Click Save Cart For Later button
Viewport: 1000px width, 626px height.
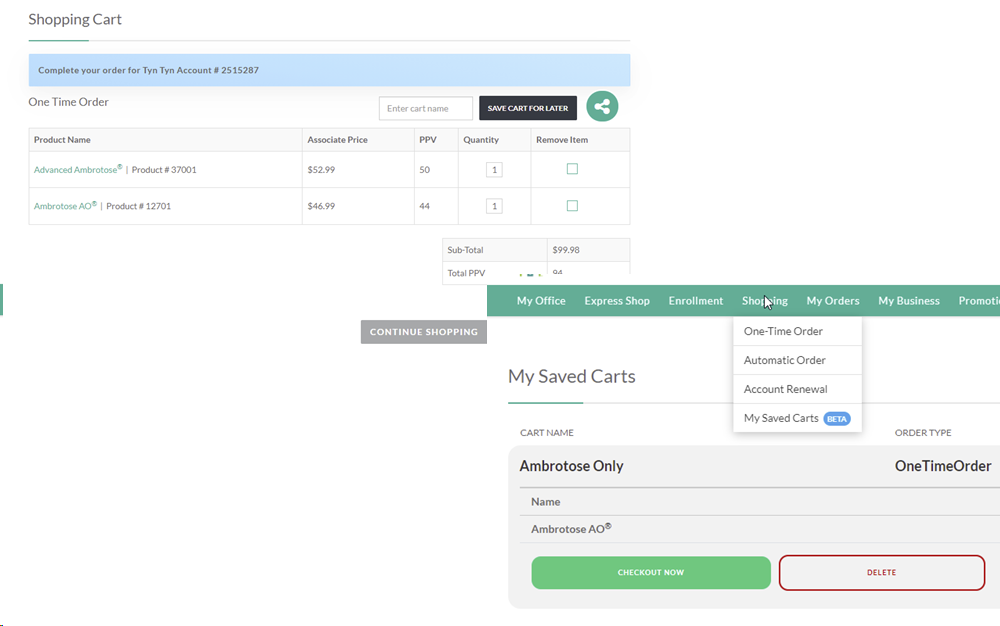[x=527, y=108]
